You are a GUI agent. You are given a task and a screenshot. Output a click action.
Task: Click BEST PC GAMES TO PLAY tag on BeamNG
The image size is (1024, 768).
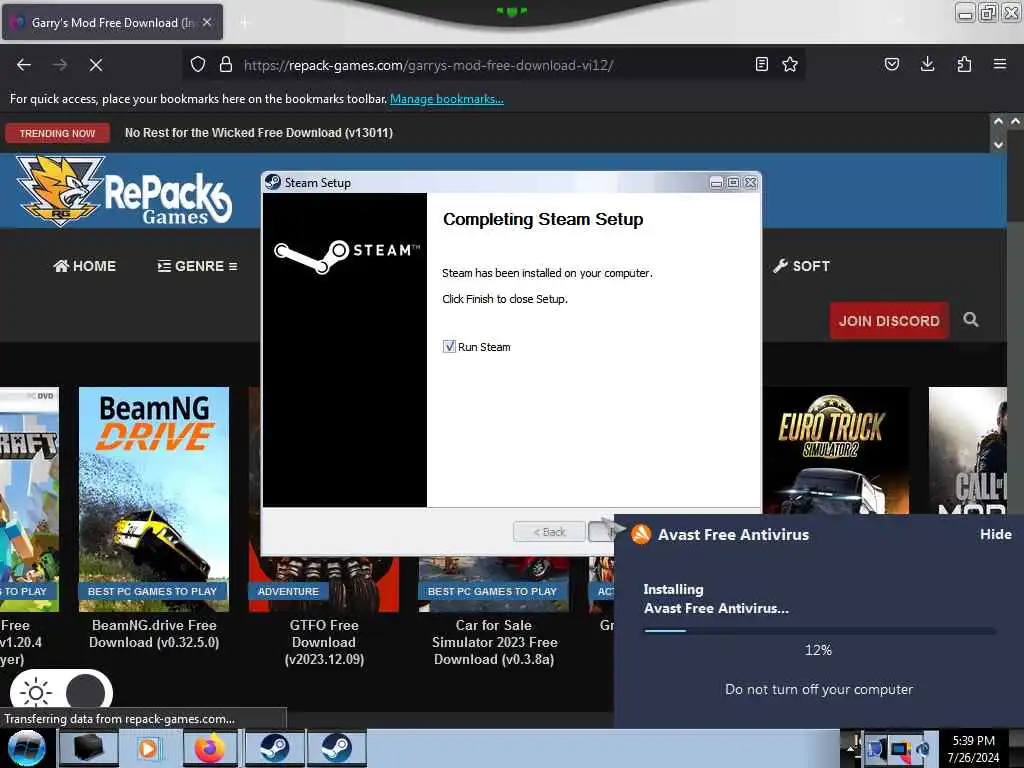click(152, 591)
